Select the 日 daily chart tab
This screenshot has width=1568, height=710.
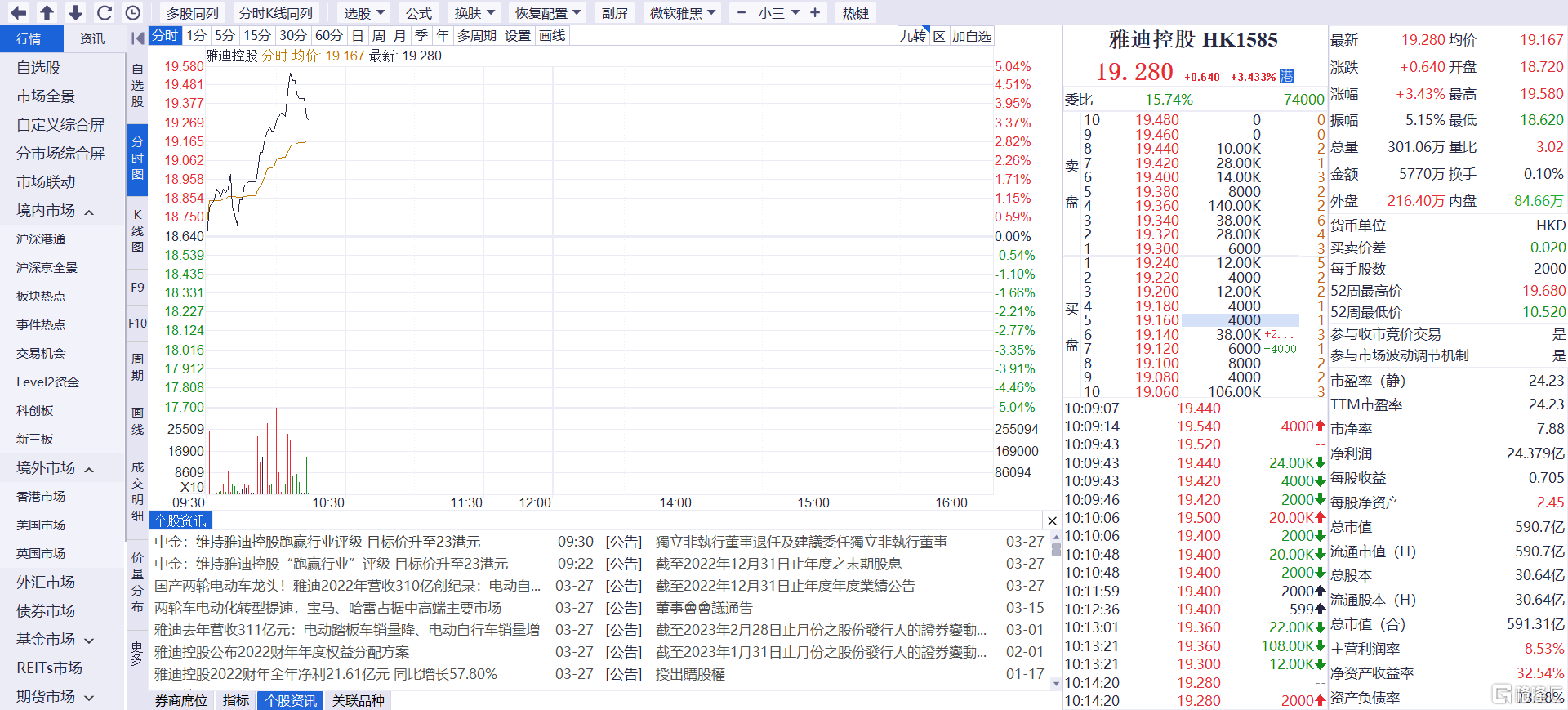point(358,36)
